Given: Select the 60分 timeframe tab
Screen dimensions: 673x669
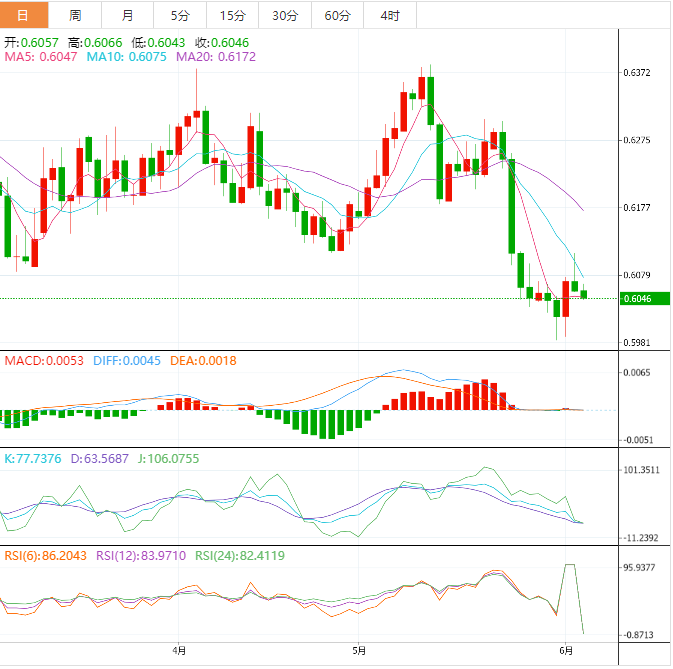Looking at the screenshot, I should pyautogui.click(x=337, y=15).
